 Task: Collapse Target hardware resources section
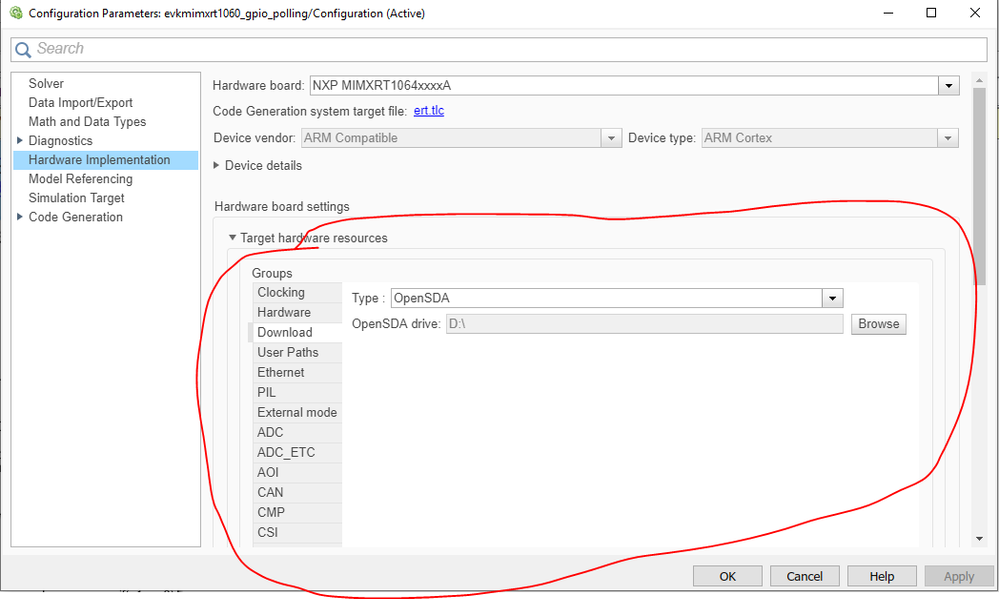233,237
